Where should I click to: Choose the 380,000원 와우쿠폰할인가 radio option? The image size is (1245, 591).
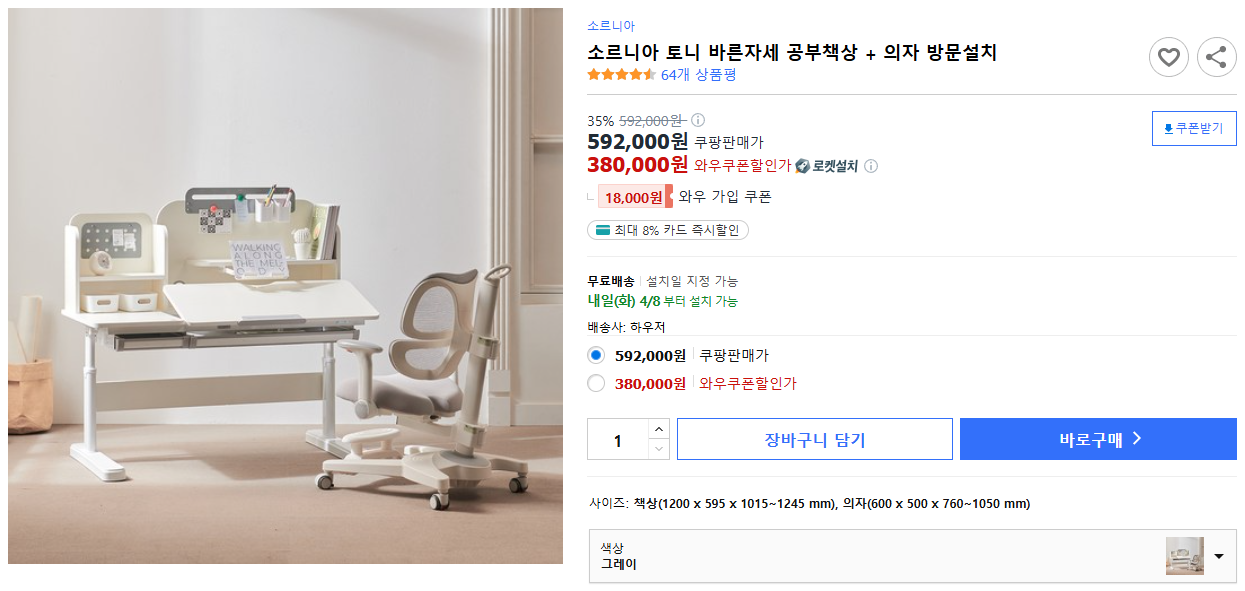coord(597,383)
